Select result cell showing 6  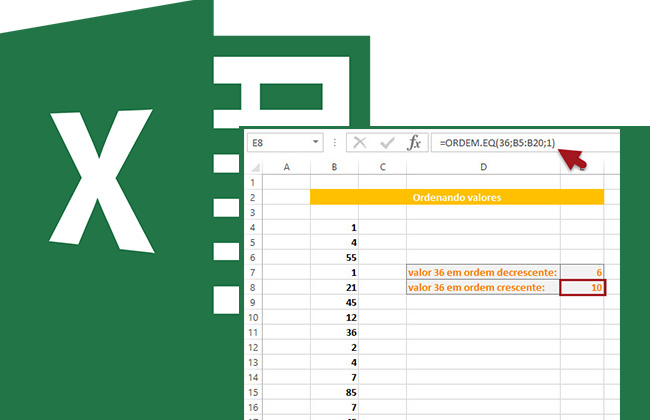pos(582,272)
